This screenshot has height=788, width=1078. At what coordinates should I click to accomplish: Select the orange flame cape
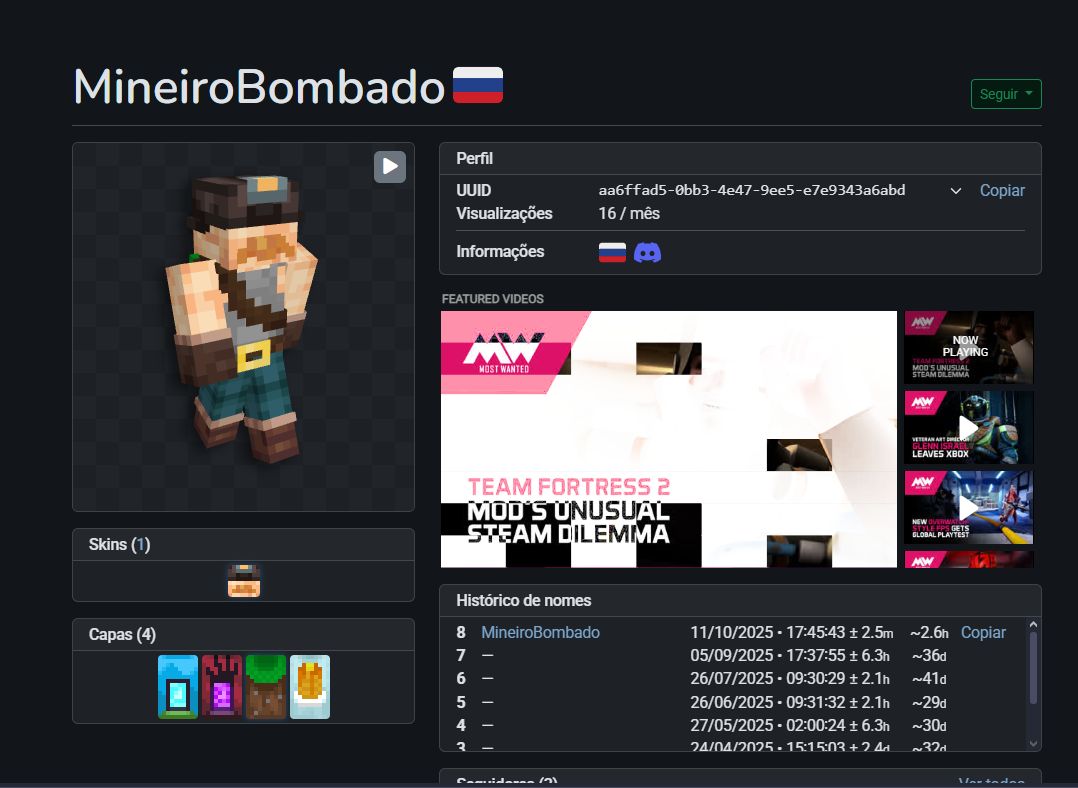click(310, 686)
